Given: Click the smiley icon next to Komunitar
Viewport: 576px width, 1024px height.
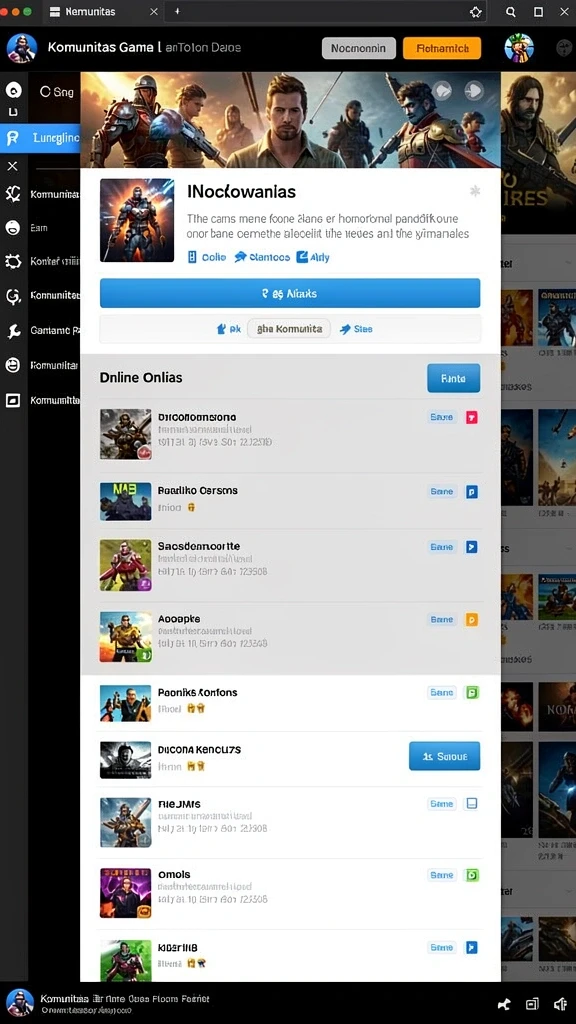Looking at the screenshot, I should tap(13, 365).
